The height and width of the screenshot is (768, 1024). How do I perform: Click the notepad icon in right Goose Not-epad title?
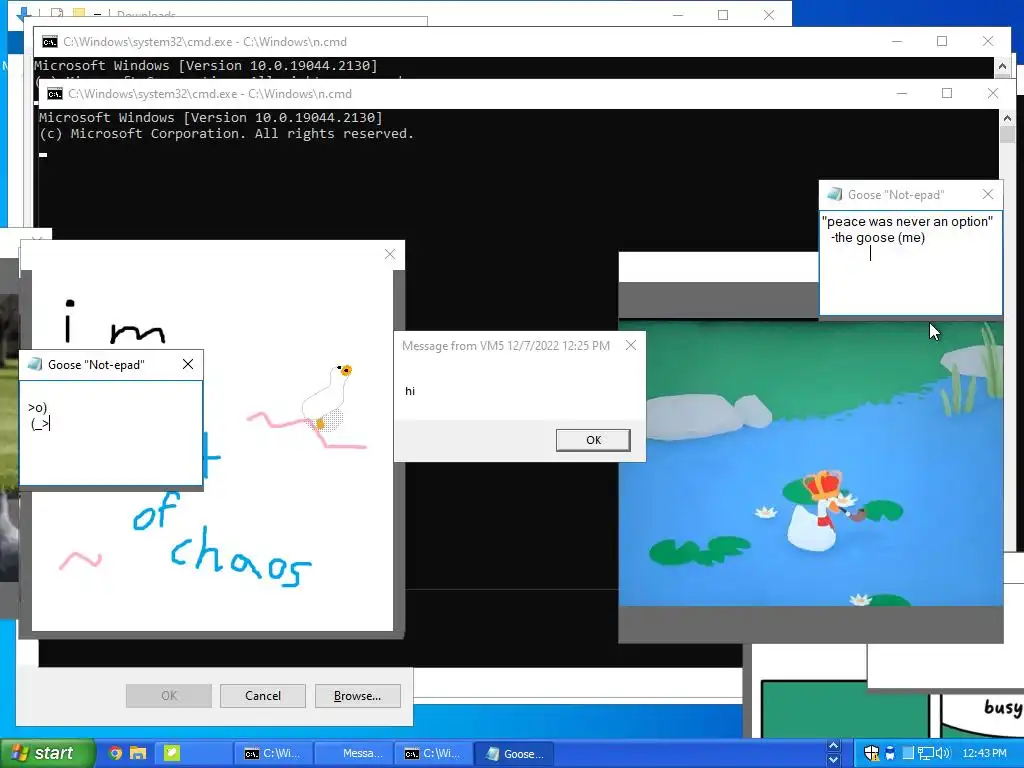pos(834,194)
